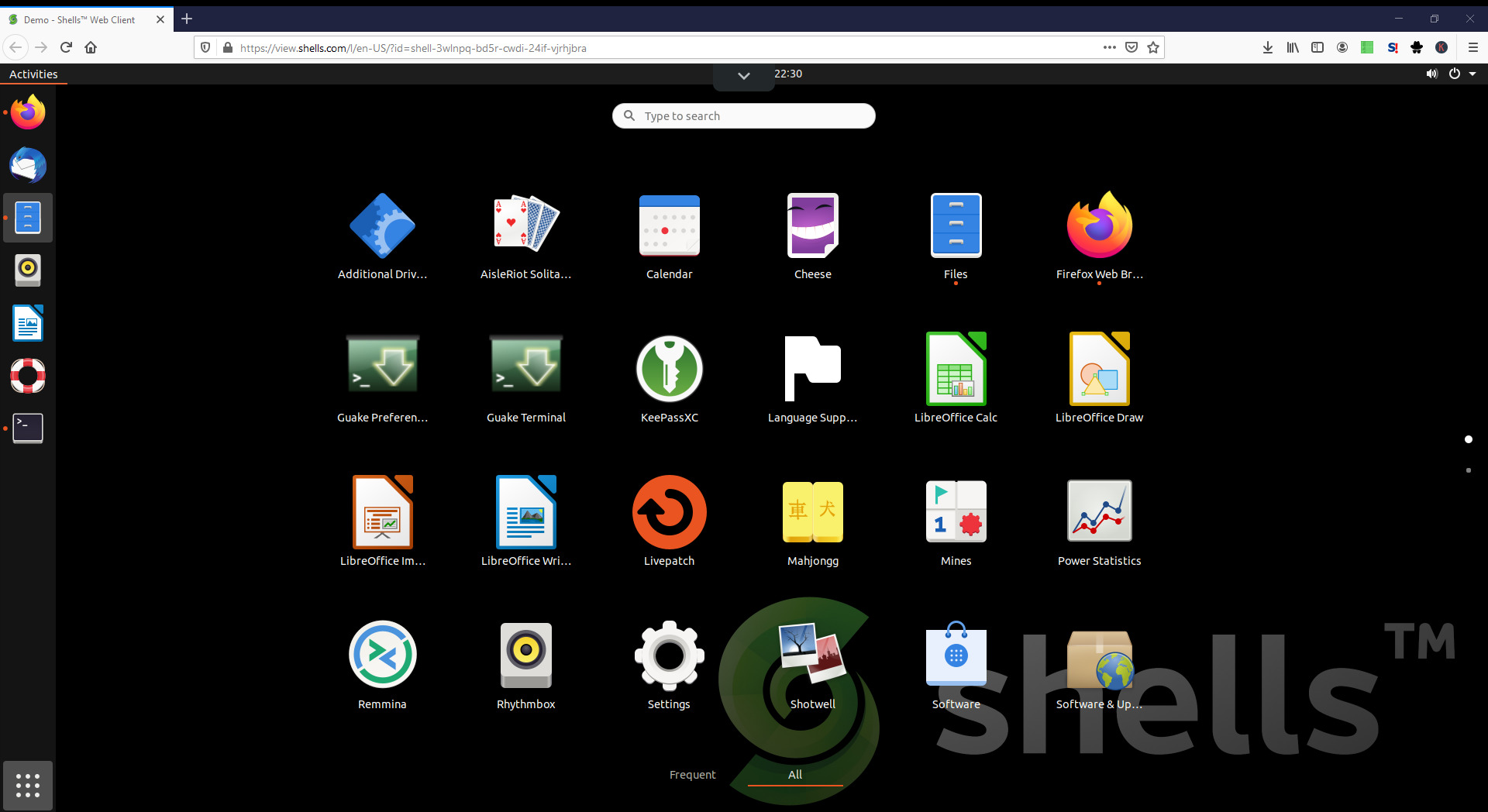
Task: Click the Type to search field
Action: (x=744, y=115)
